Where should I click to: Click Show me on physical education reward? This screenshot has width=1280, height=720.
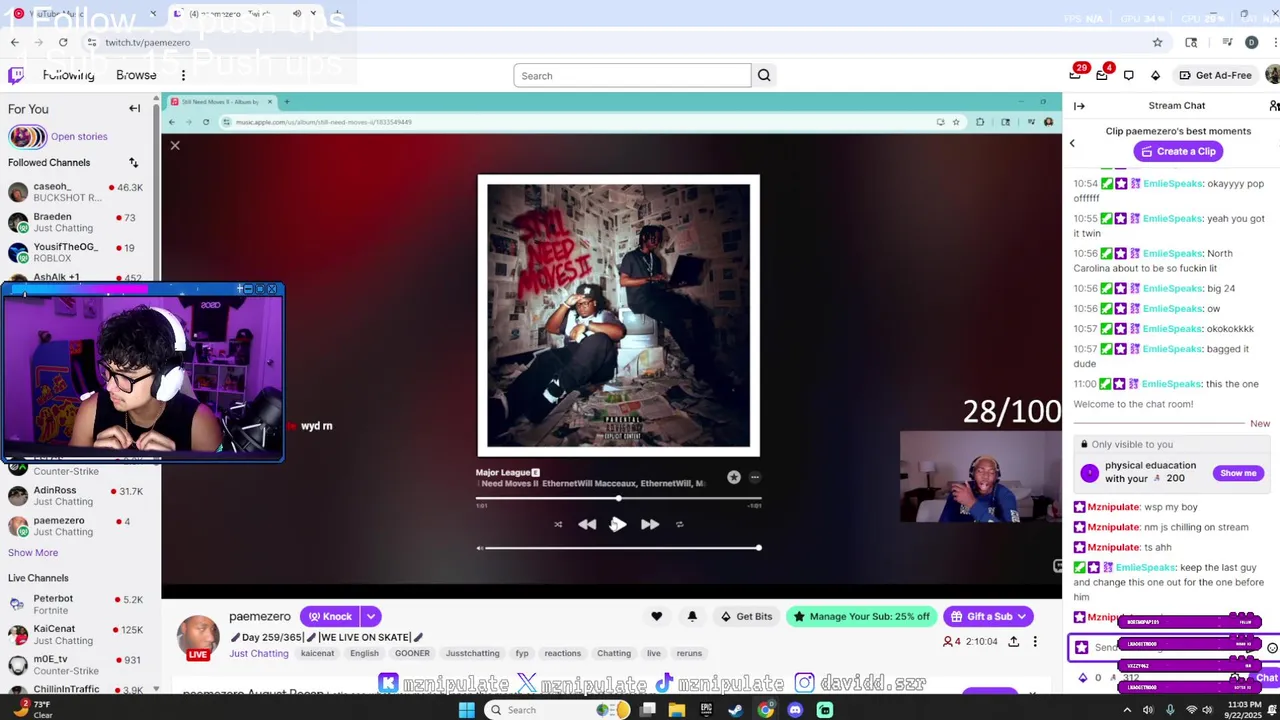tap(1238, 473)
